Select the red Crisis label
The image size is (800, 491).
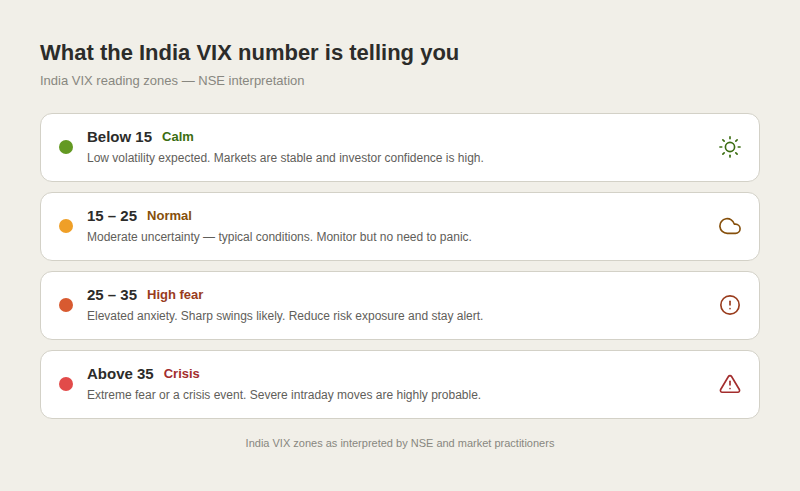click(x=181, y=374)
